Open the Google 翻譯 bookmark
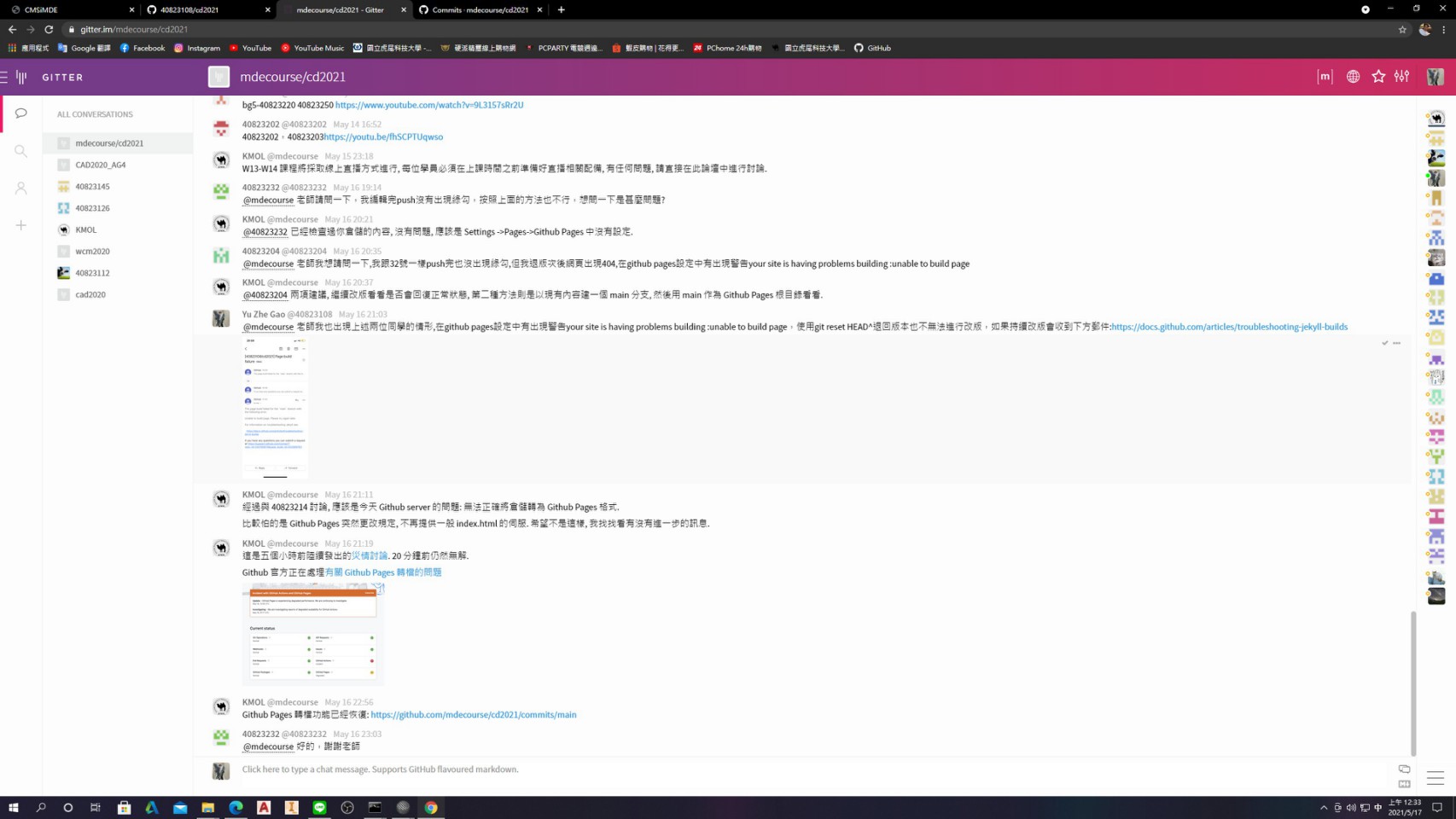 tap(84, 48)
